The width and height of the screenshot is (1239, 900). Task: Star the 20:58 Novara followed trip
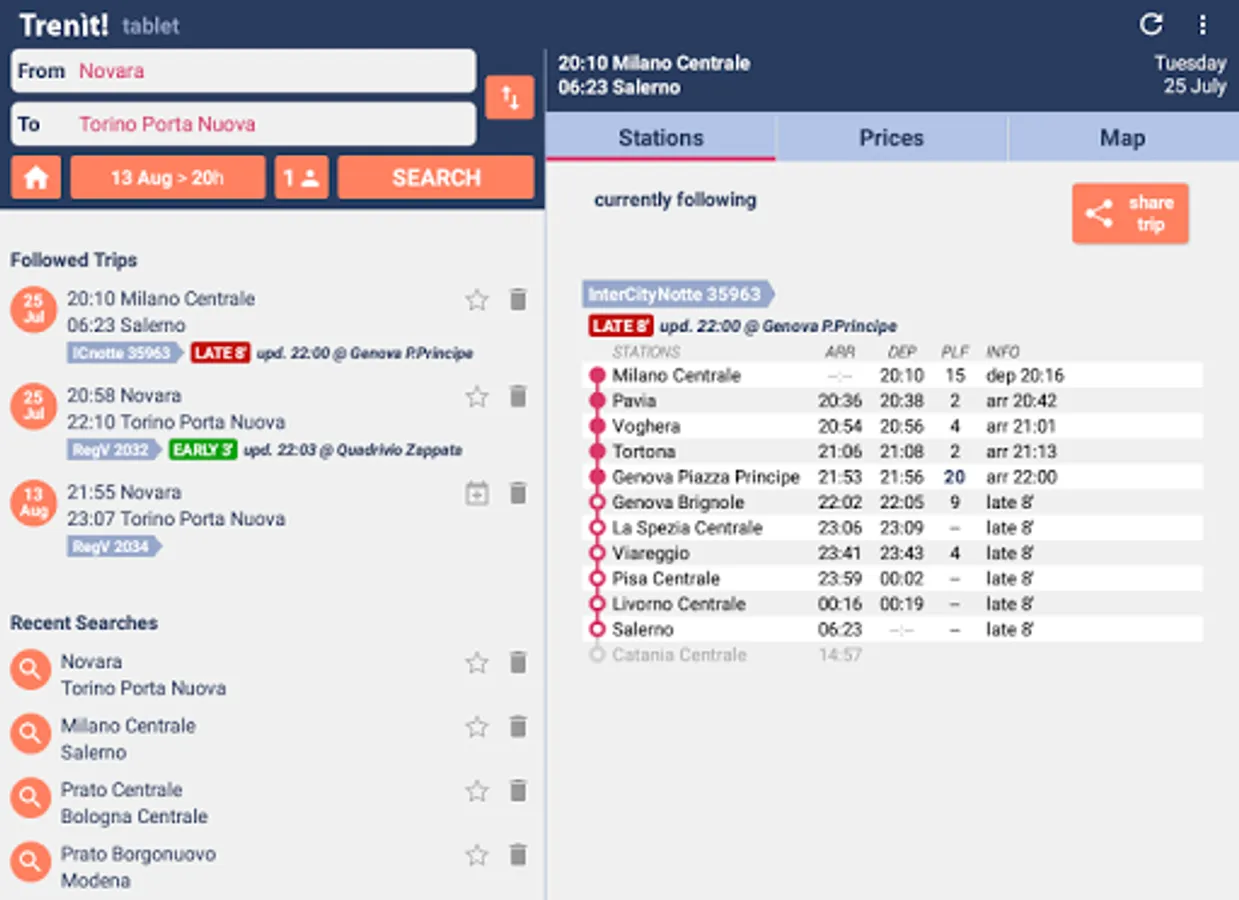click(x=477, y=396)
